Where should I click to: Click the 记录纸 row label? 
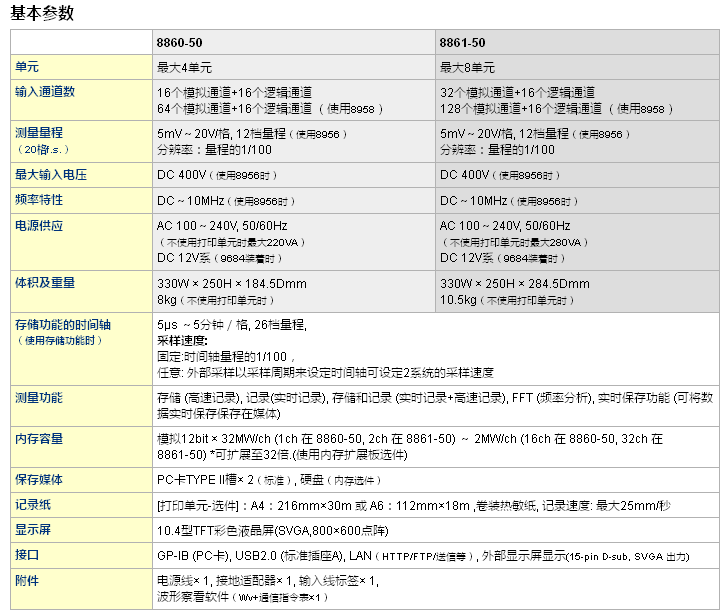coord(33,504)
